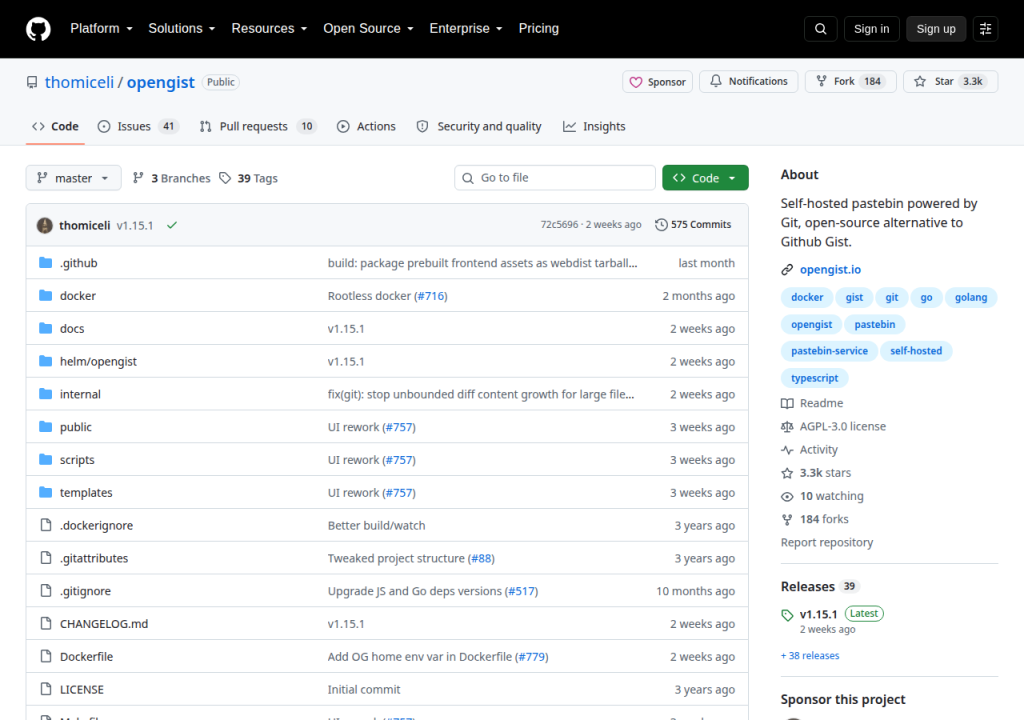Select the typescript topic tag
This screenshot has height=720, width=1024.
(x=814, y=378)
